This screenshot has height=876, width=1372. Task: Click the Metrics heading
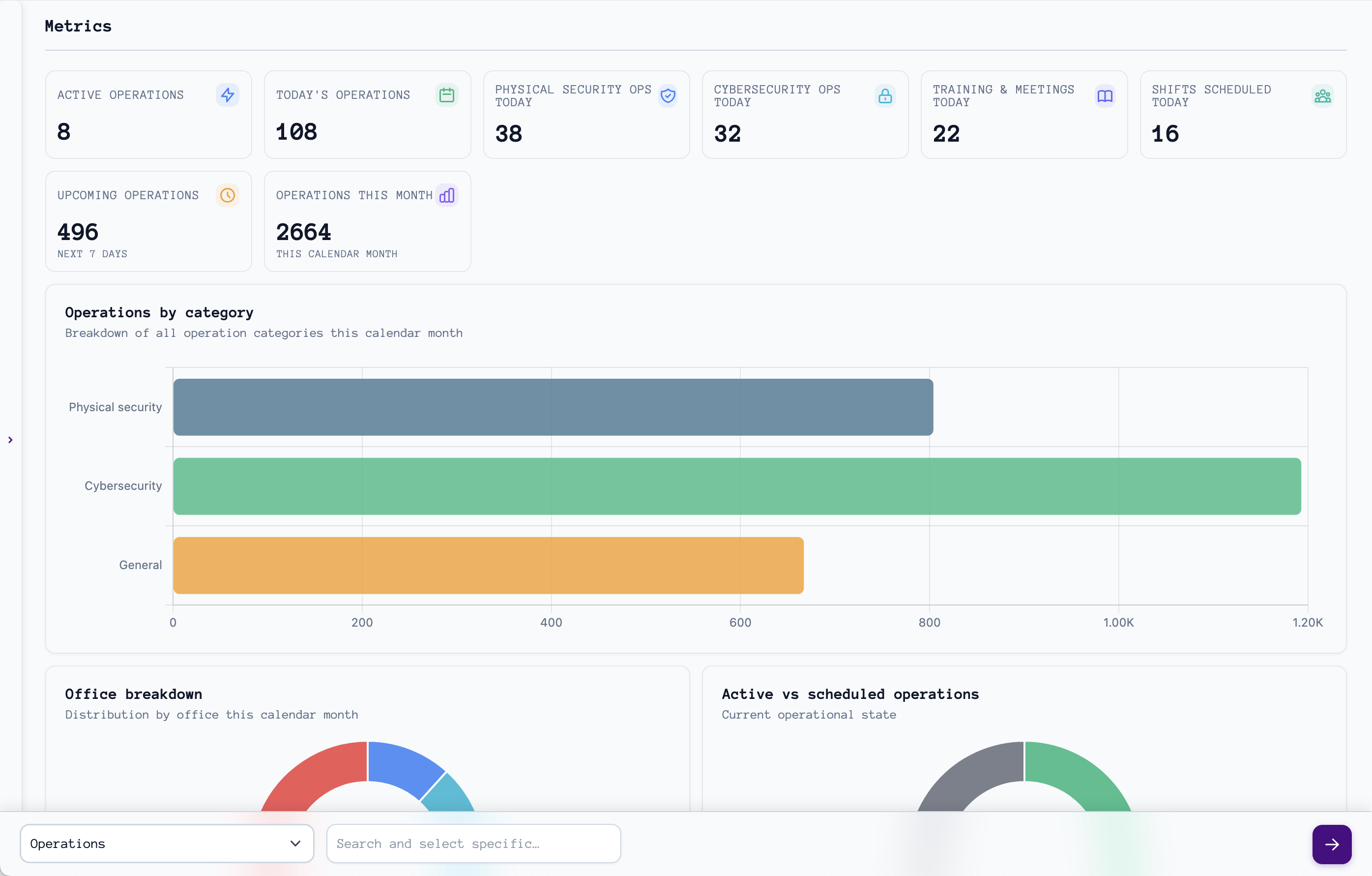pos(78,26)
